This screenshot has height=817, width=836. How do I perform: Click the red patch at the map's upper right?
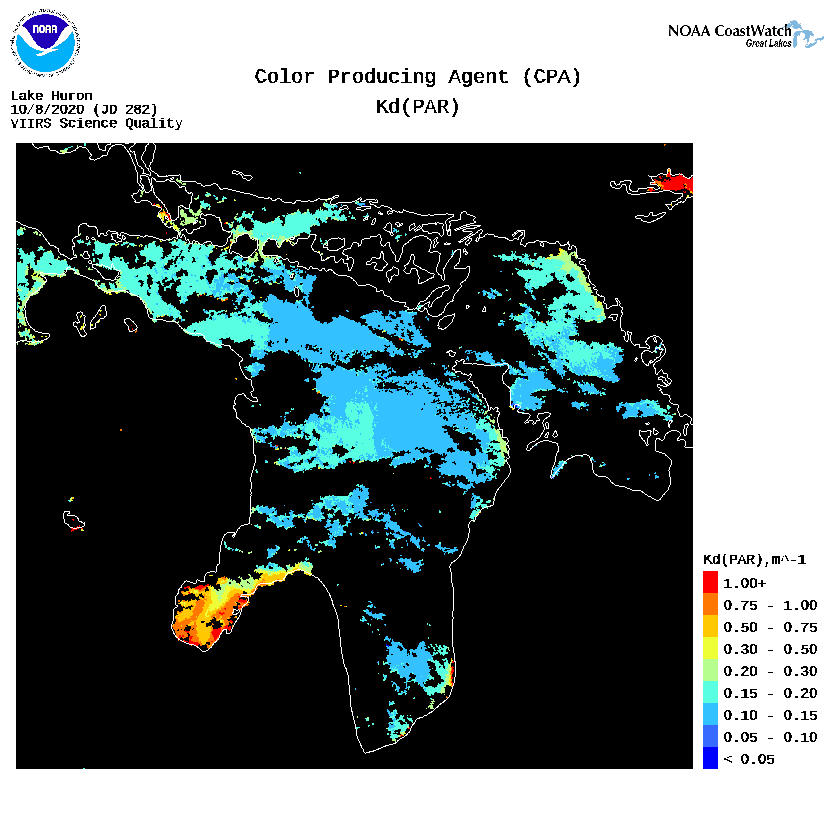tap(674, 183)
